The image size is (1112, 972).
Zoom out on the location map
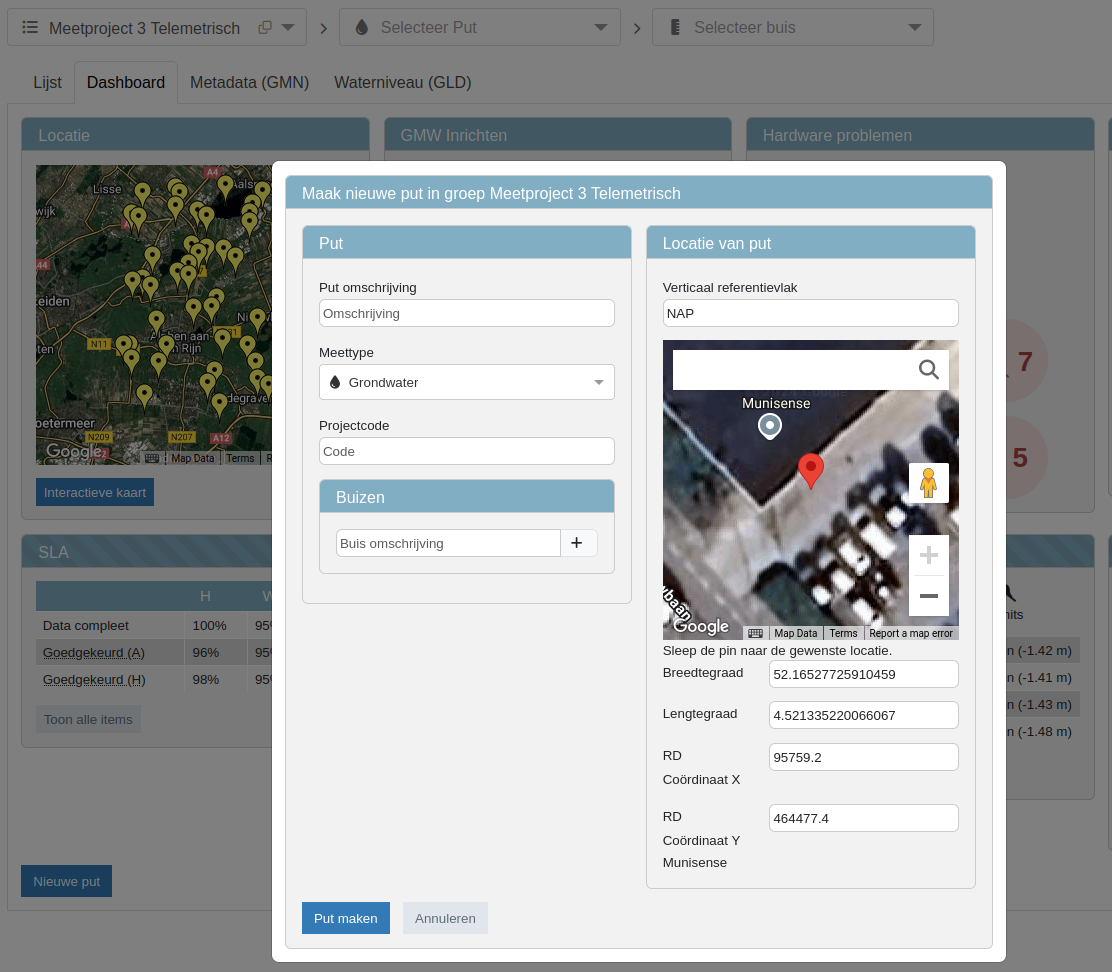[x=928, y=596]
